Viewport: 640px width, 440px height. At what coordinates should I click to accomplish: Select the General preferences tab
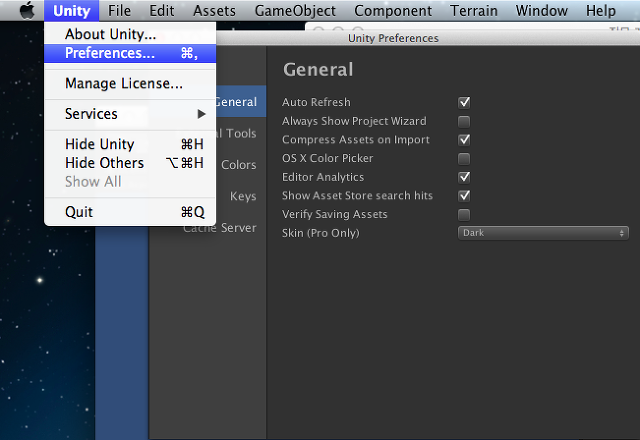[241, 102]
